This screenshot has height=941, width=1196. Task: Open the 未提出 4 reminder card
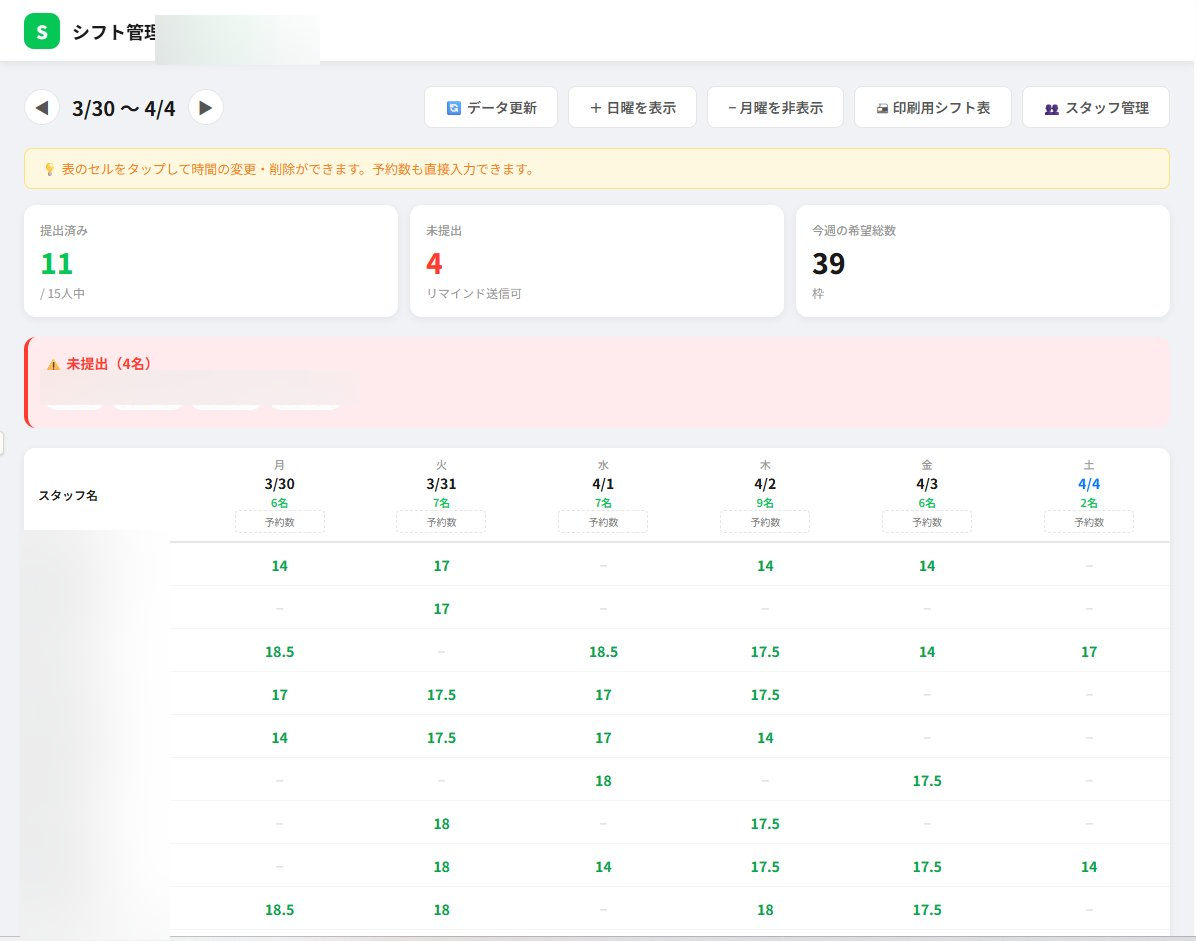coord(596,261)
